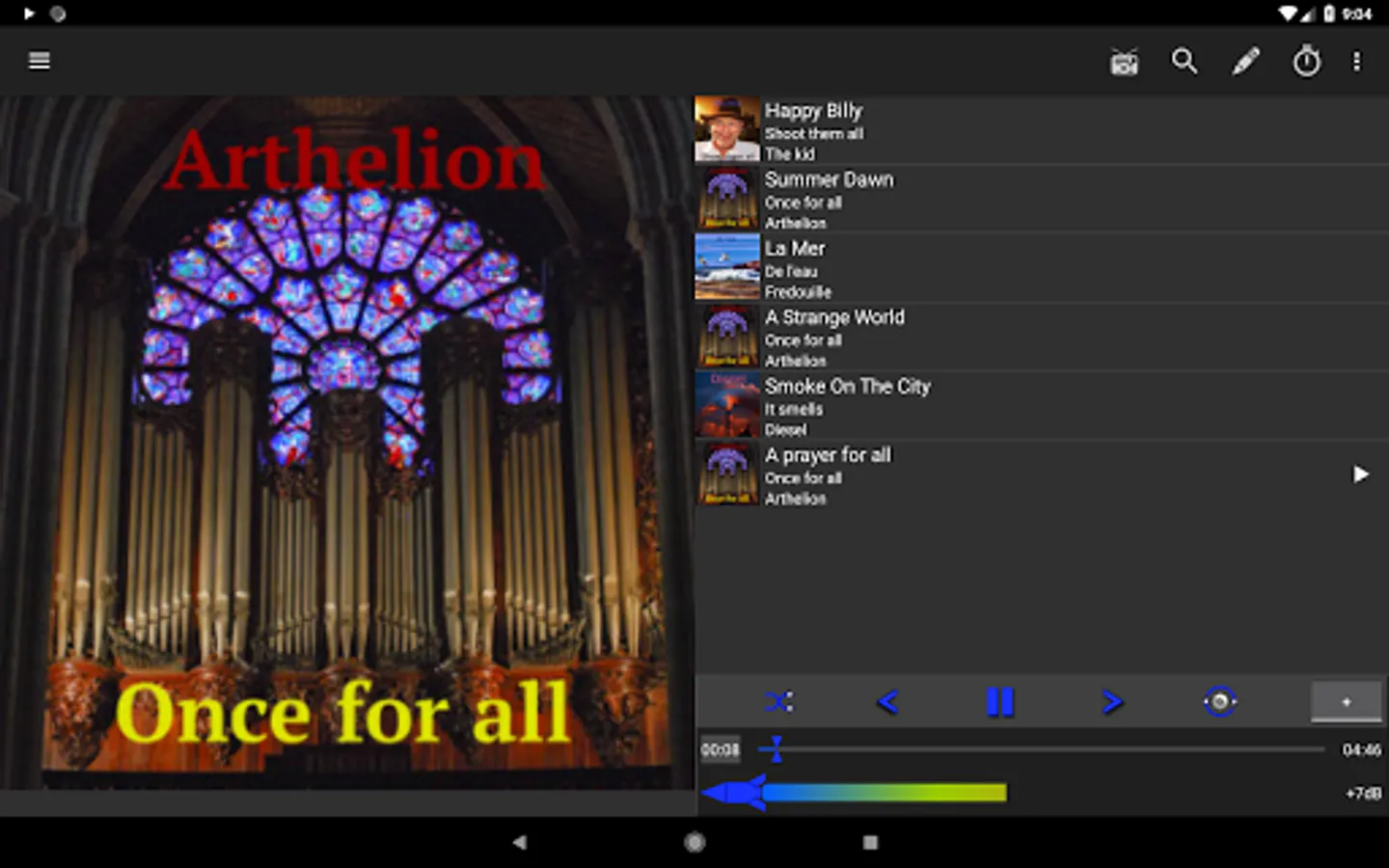Image resolution: width=1389 pixels, height=868 pixels.
Task: Select the A Strange World track title
Action: [834, 317]
